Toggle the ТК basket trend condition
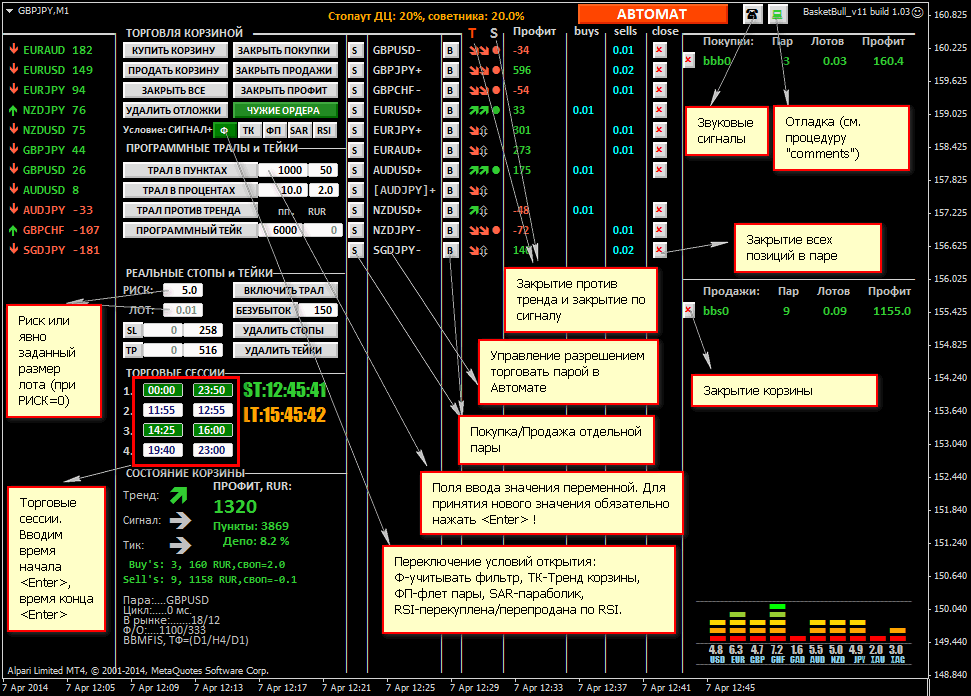This screenshot has height=696, width=971. [x=248, y=130]
